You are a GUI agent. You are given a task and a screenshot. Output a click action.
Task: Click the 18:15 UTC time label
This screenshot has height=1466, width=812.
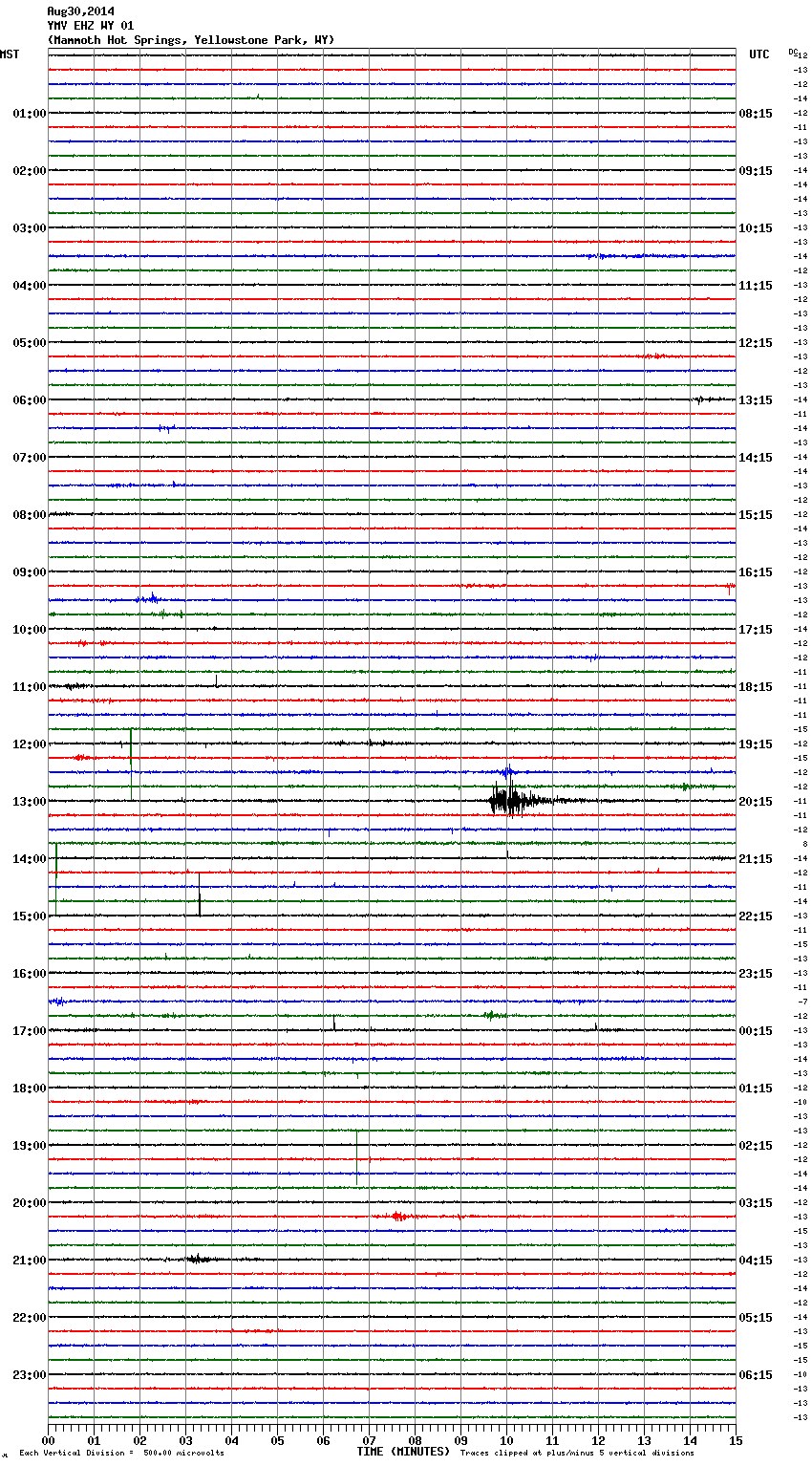coord(756,686)
